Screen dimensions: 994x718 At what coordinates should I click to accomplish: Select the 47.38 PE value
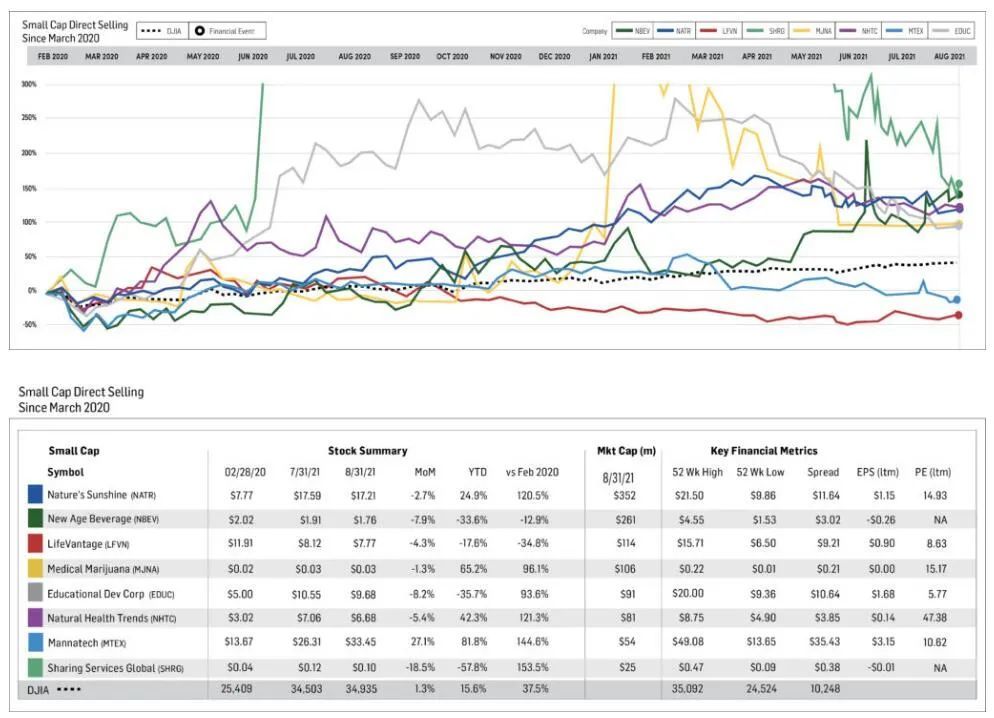pyautogui.click(x=935, y=617)
